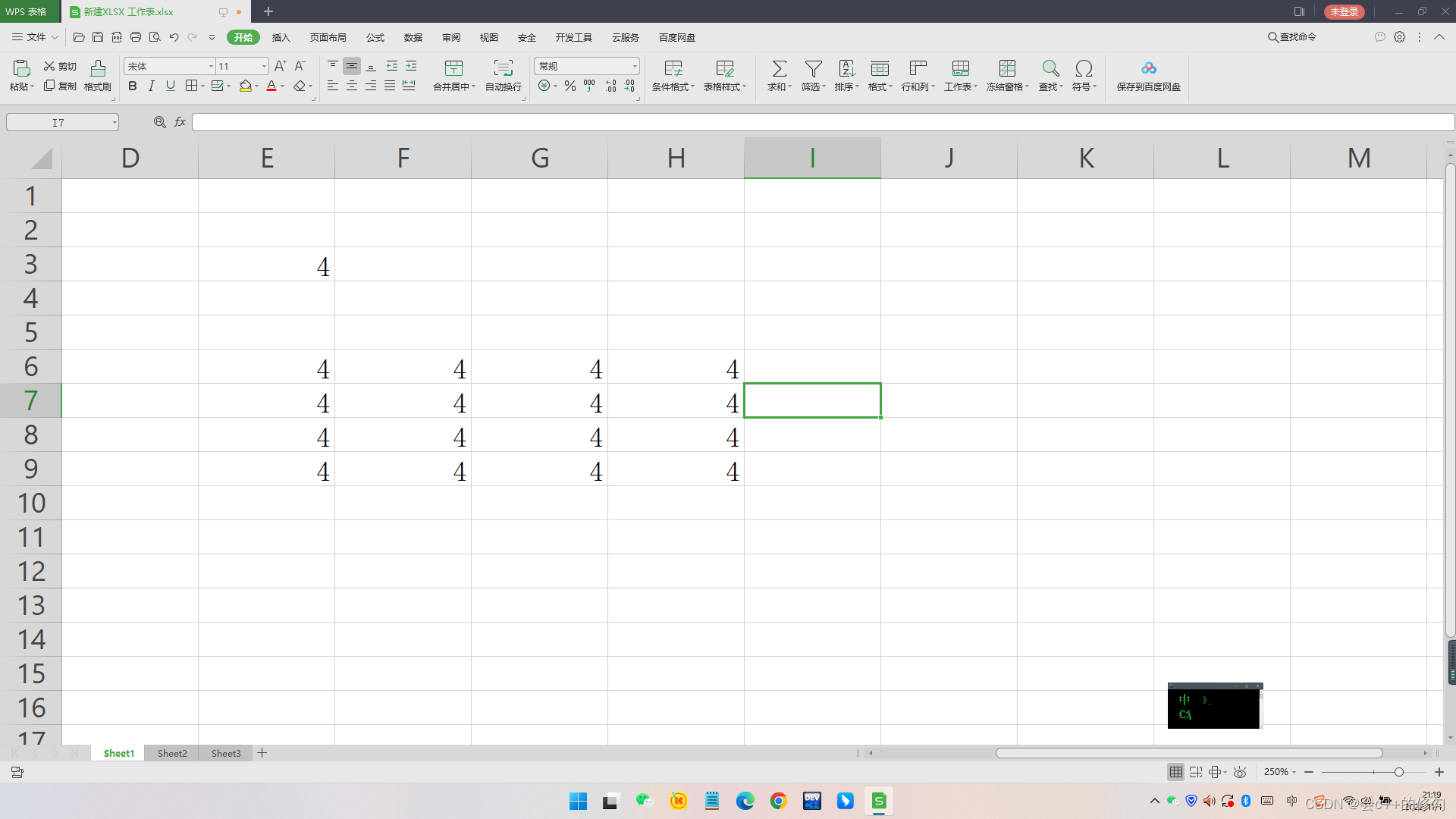The image size is (1456, 819).
Task: Open the Insert (插入) ribbon tab
Action: pos(281,37)
